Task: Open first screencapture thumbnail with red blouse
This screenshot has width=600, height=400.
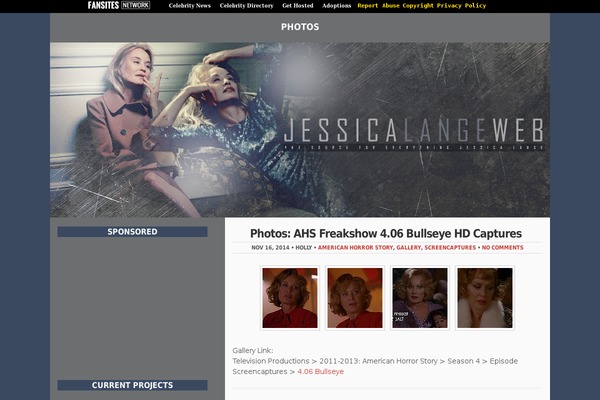Action: pyautogui.click(x=290, y=298)
